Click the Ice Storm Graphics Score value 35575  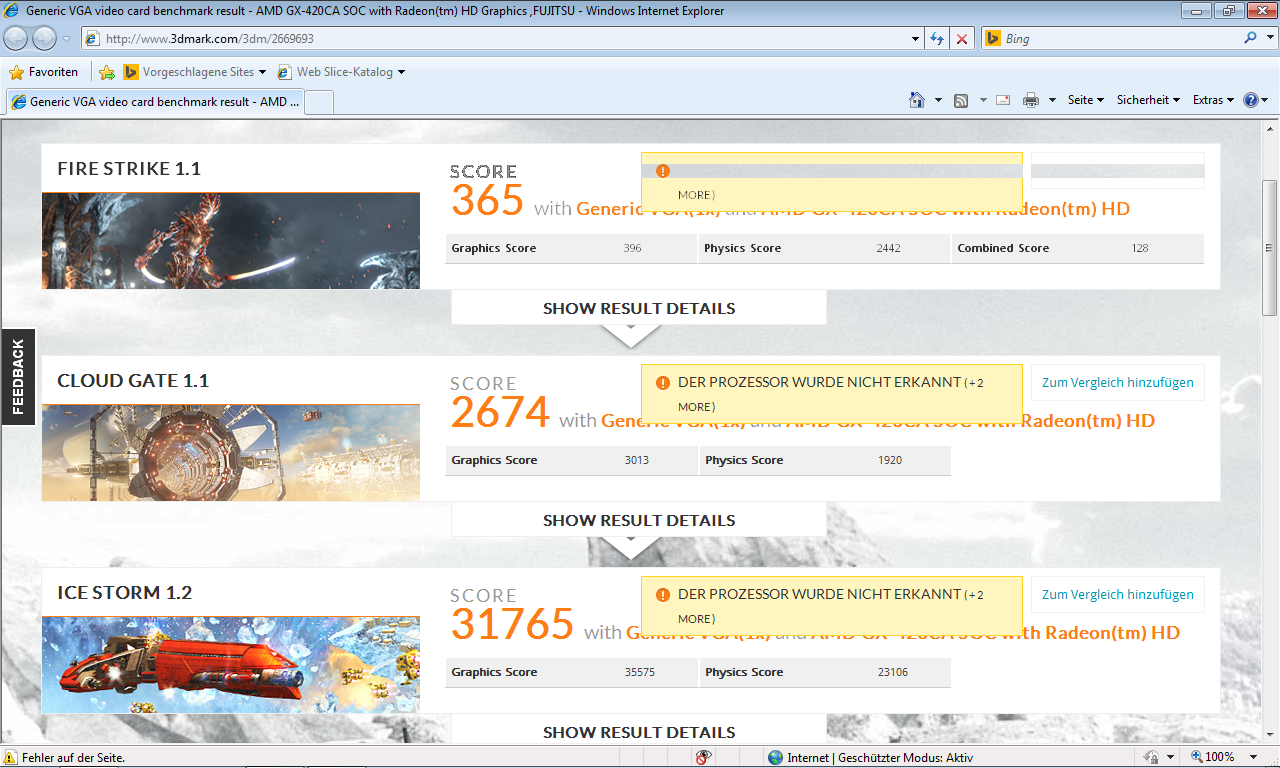(x=640, y=672)
